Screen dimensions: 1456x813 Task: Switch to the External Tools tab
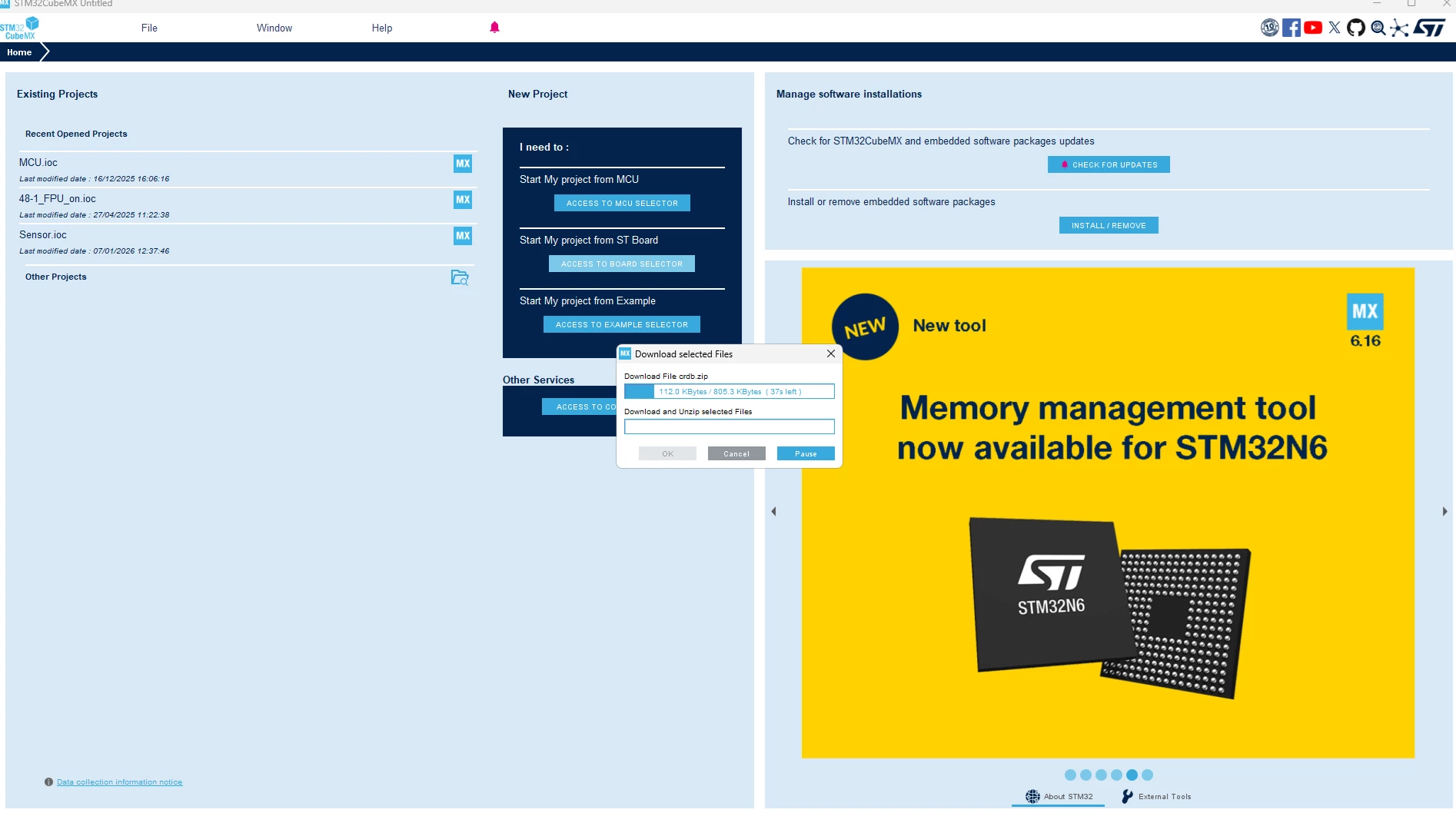pyautogui.click(x=1156, y=797)
